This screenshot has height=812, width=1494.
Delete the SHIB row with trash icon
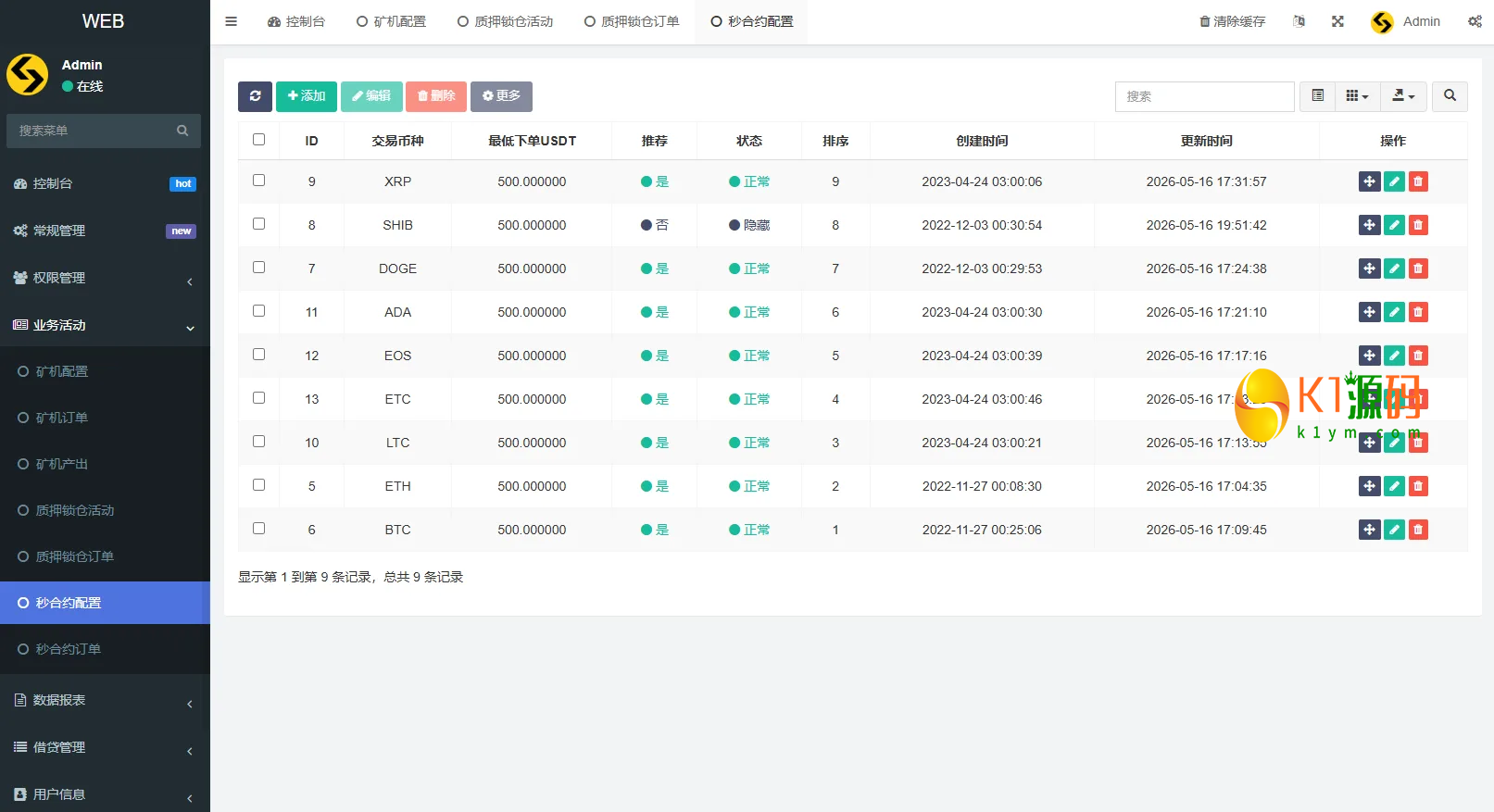1418,225
